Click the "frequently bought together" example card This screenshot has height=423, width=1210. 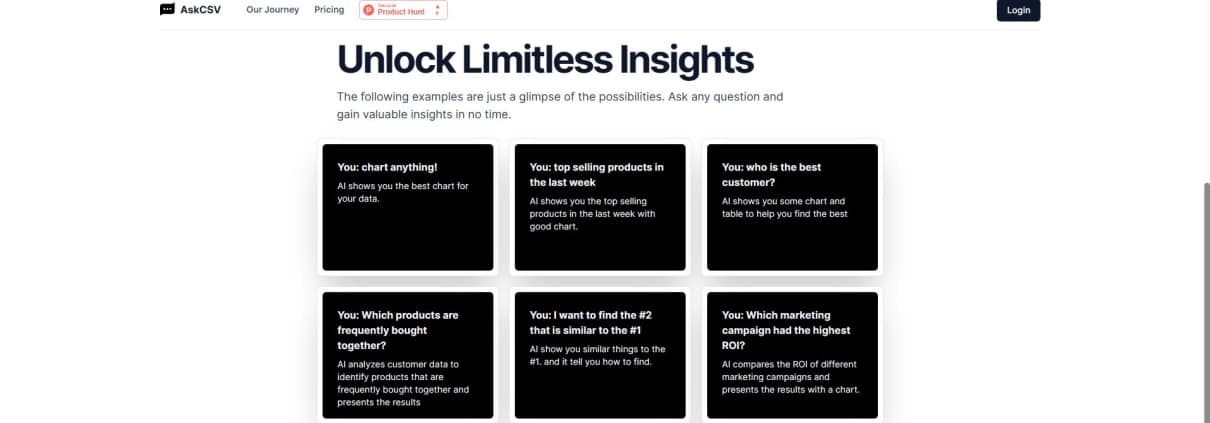(408, 355)
